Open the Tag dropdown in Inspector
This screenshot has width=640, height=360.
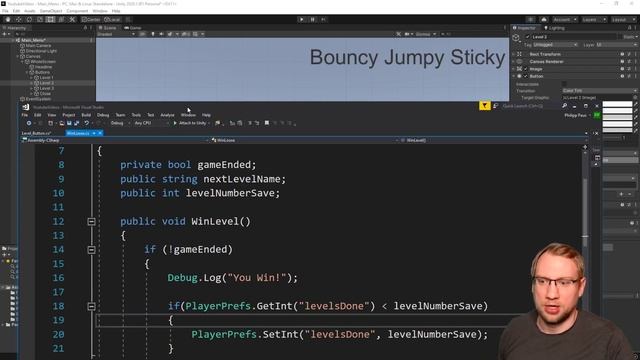[x=555, y=45]
